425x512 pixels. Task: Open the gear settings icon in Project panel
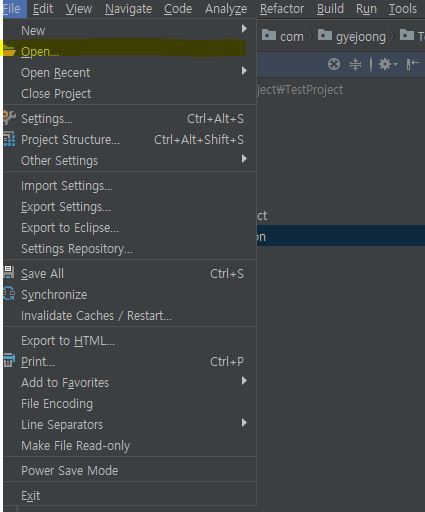388,64
